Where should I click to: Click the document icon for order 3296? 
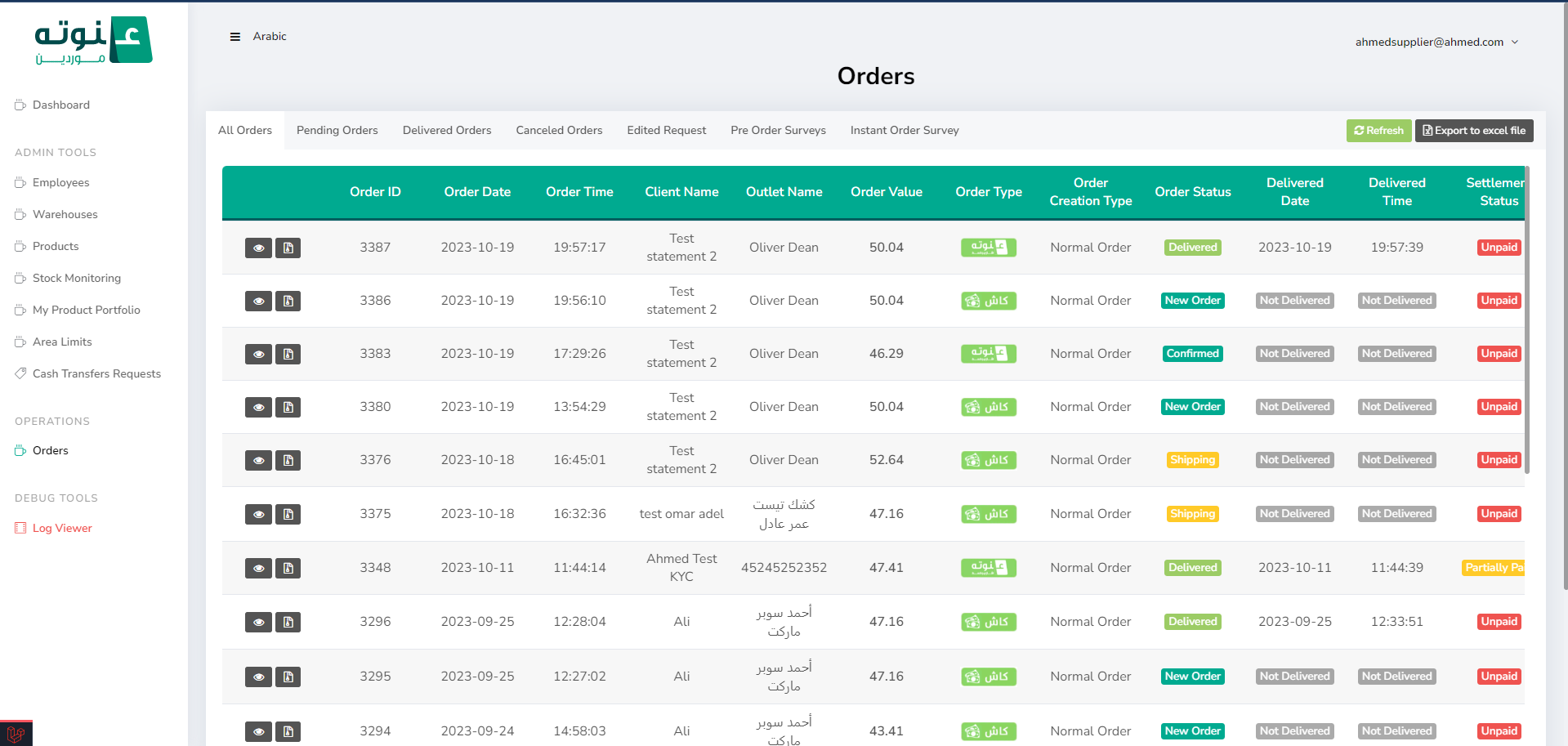point(288,622)
